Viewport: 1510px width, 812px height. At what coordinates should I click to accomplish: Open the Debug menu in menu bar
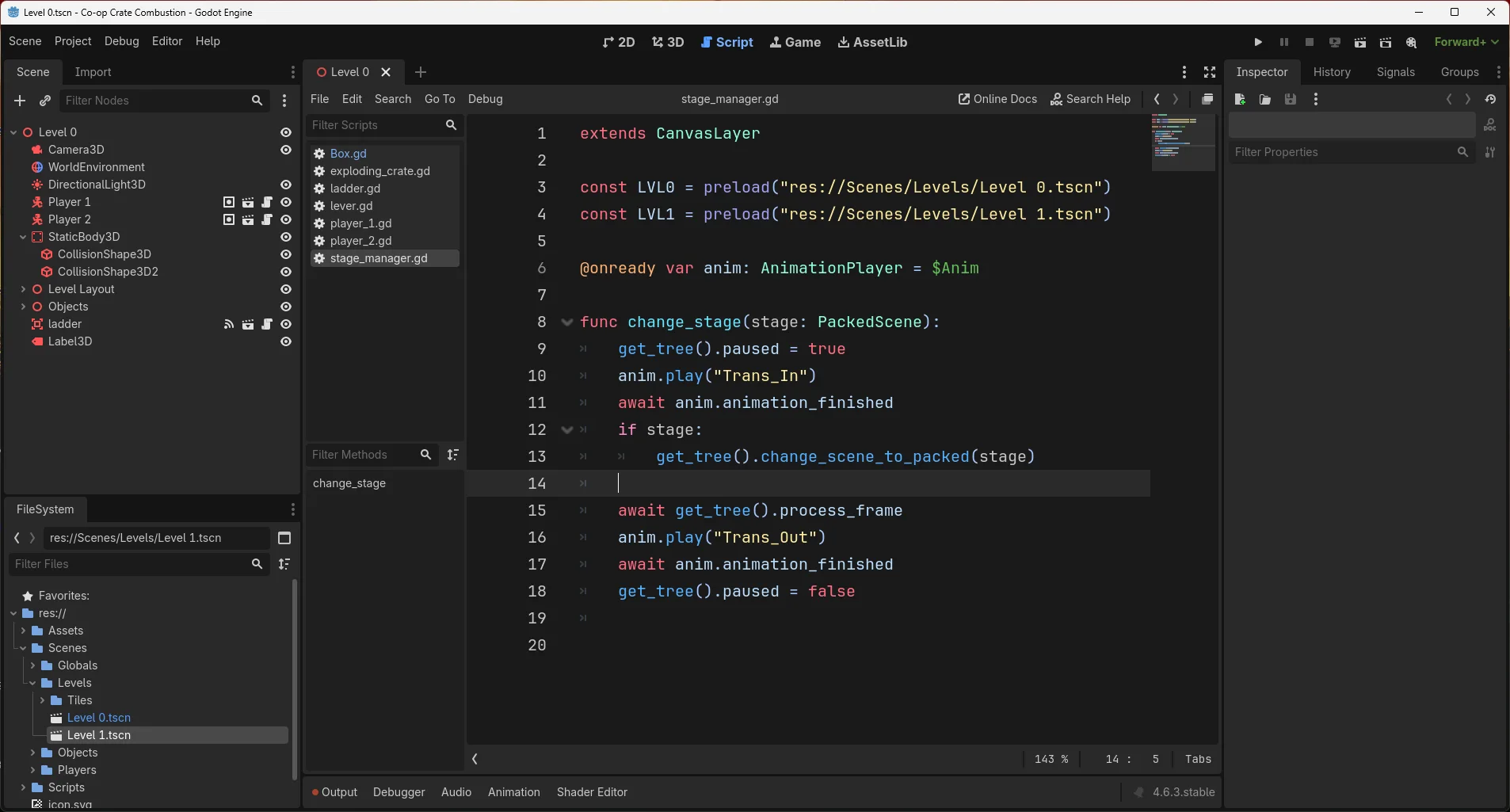tap(121, 41)
